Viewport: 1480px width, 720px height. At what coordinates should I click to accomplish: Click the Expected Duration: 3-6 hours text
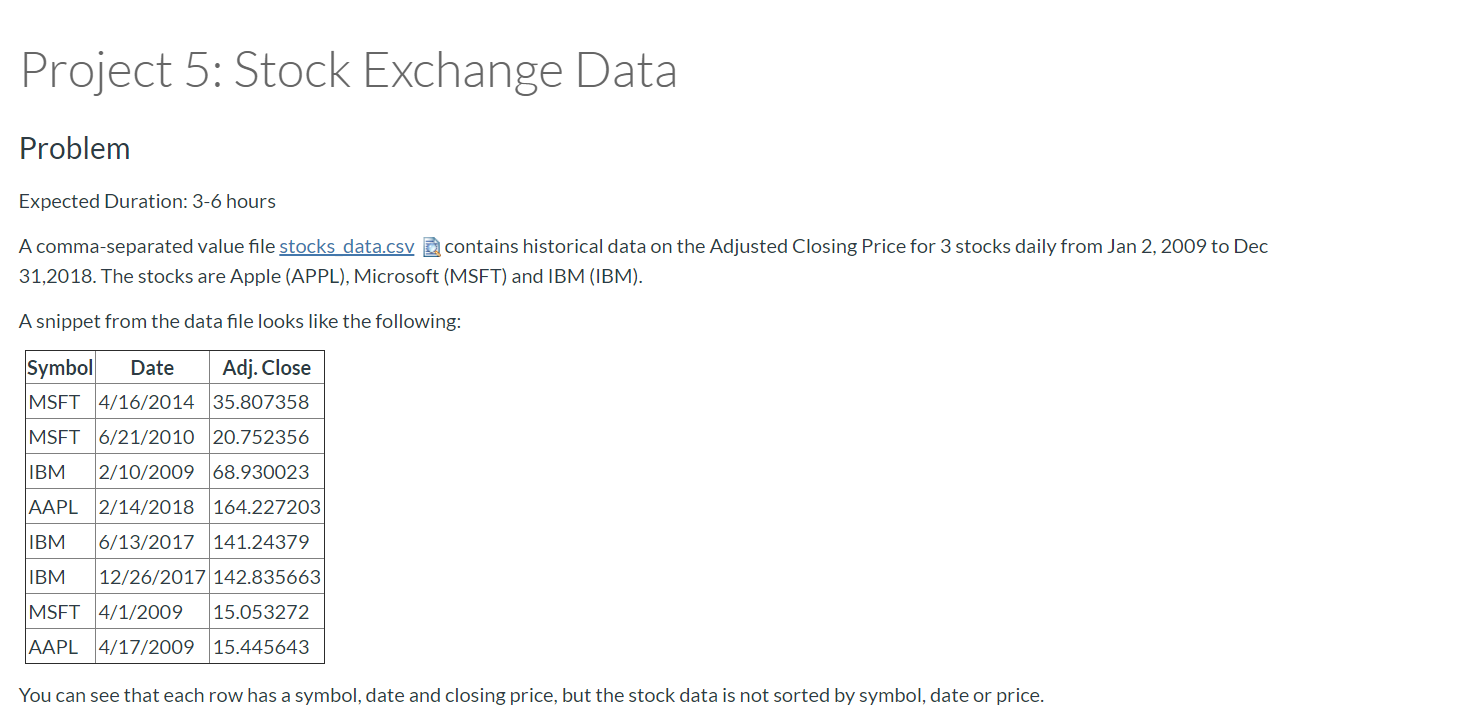[147, 201]
